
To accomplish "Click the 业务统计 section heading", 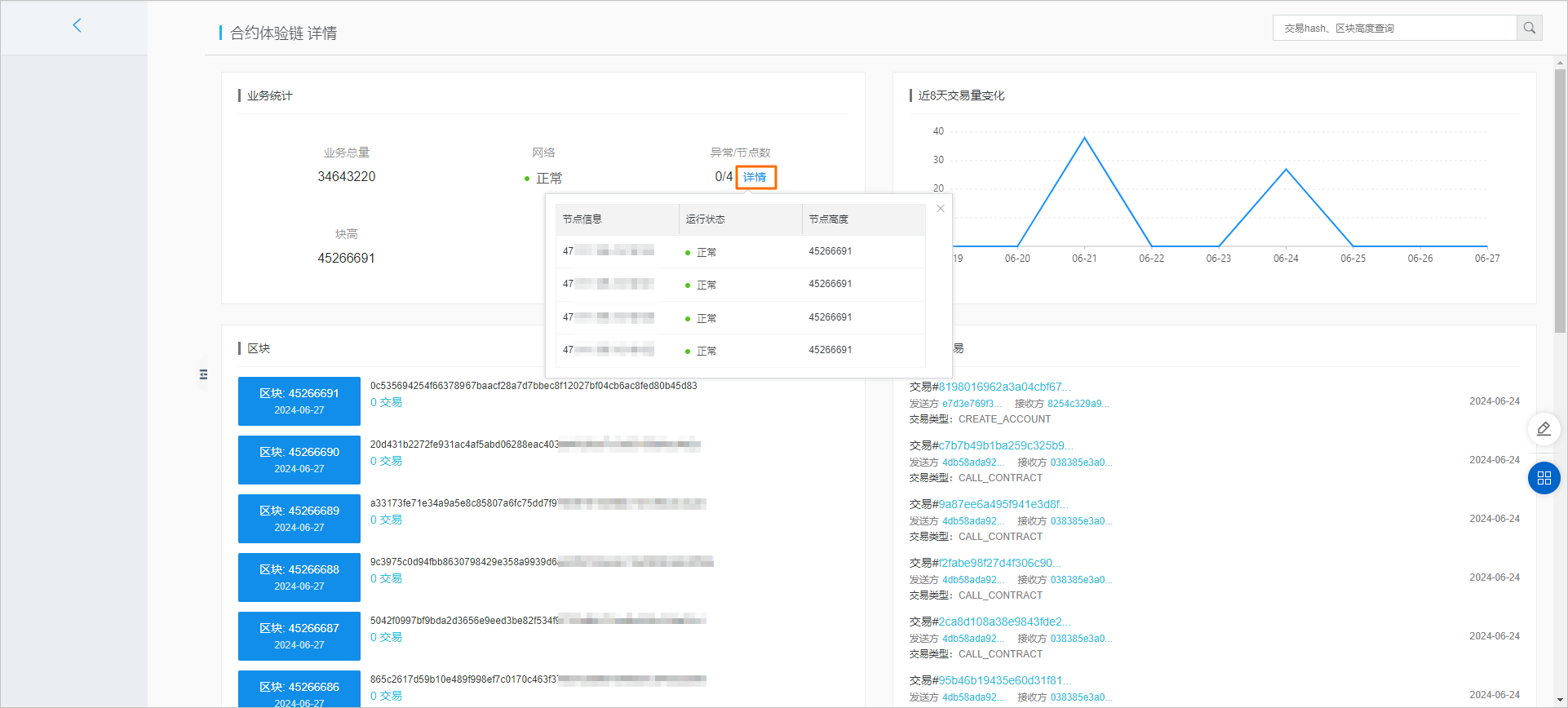I will pos(270,95).
